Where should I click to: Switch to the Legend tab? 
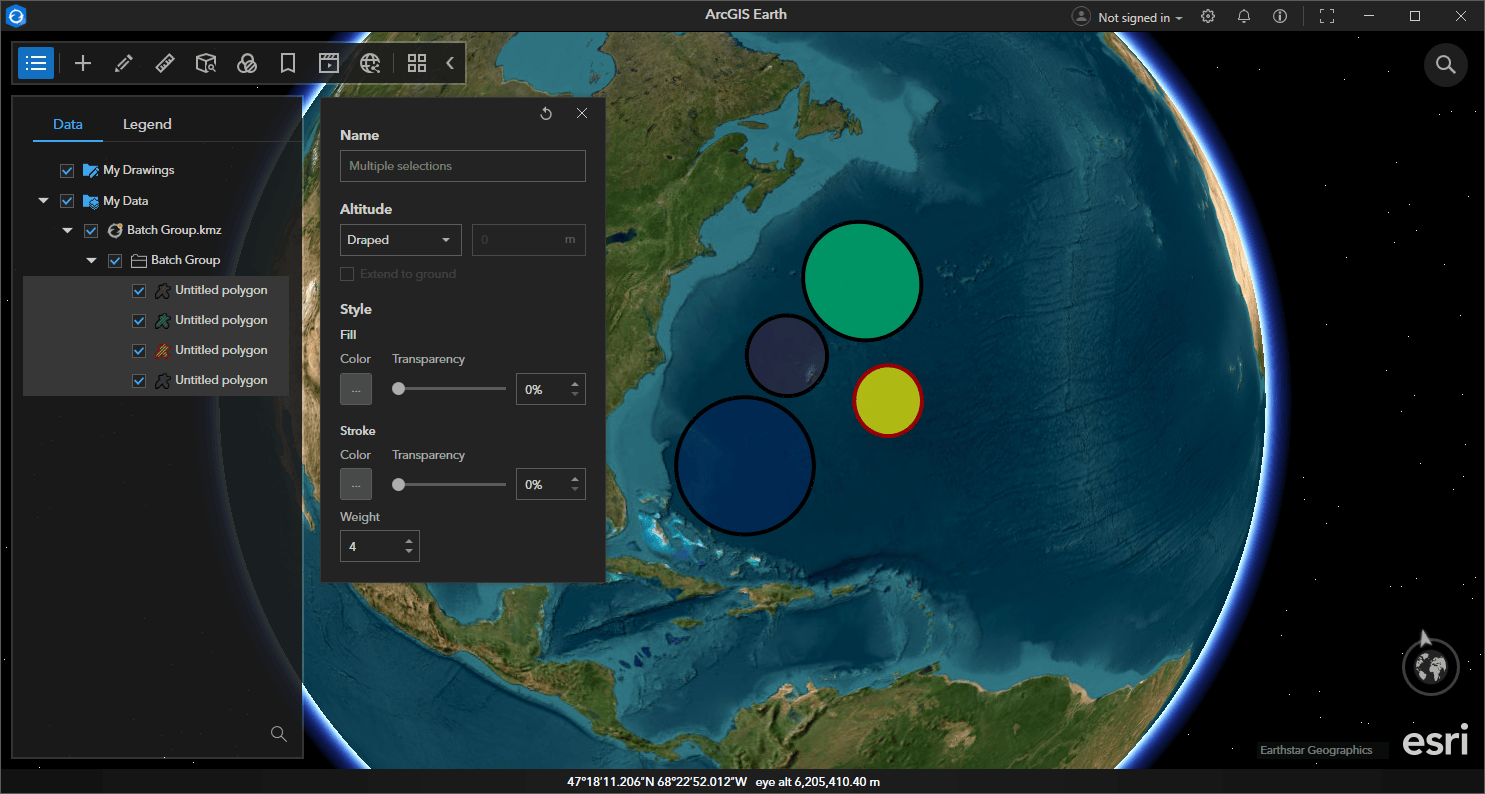click(x=147, y=124)
